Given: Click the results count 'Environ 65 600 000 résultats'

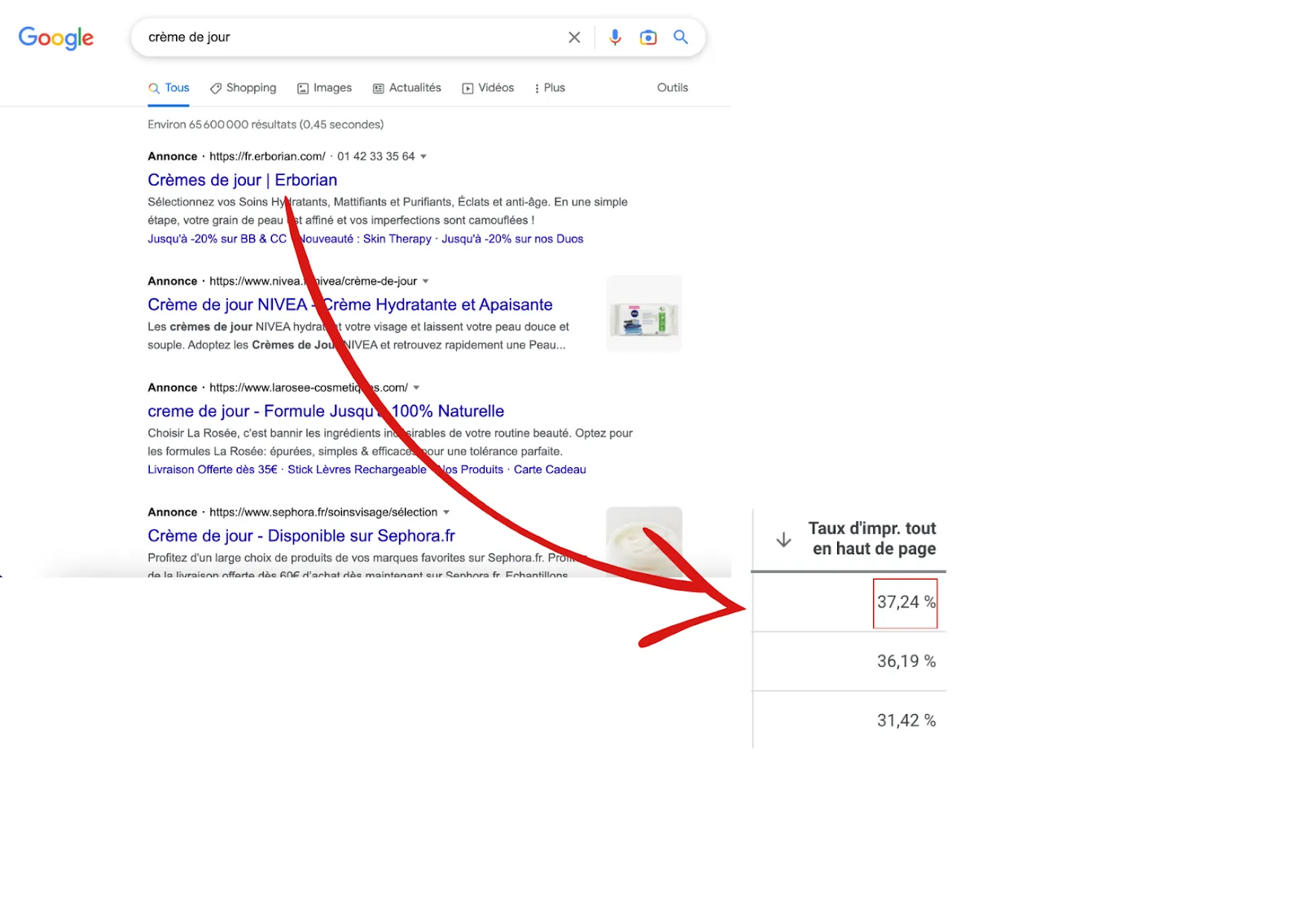Looking at the screenshot, I should point(265,125).
